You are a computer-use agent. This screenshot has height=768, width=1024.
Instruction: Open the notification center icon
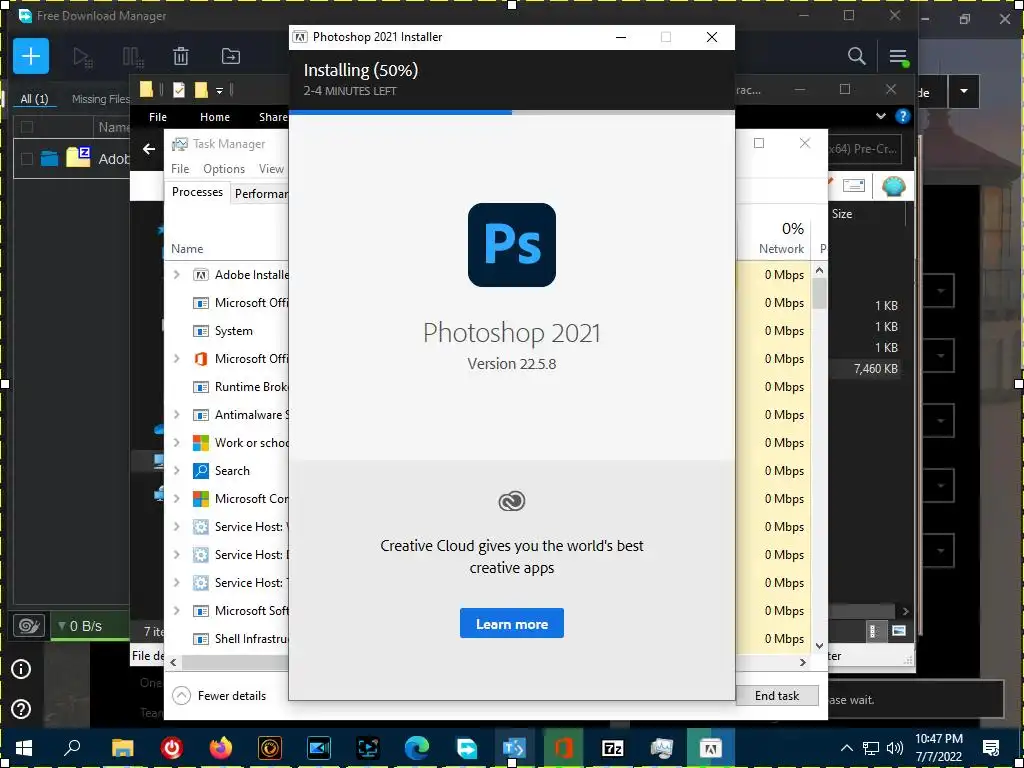[x=991, y=748]
